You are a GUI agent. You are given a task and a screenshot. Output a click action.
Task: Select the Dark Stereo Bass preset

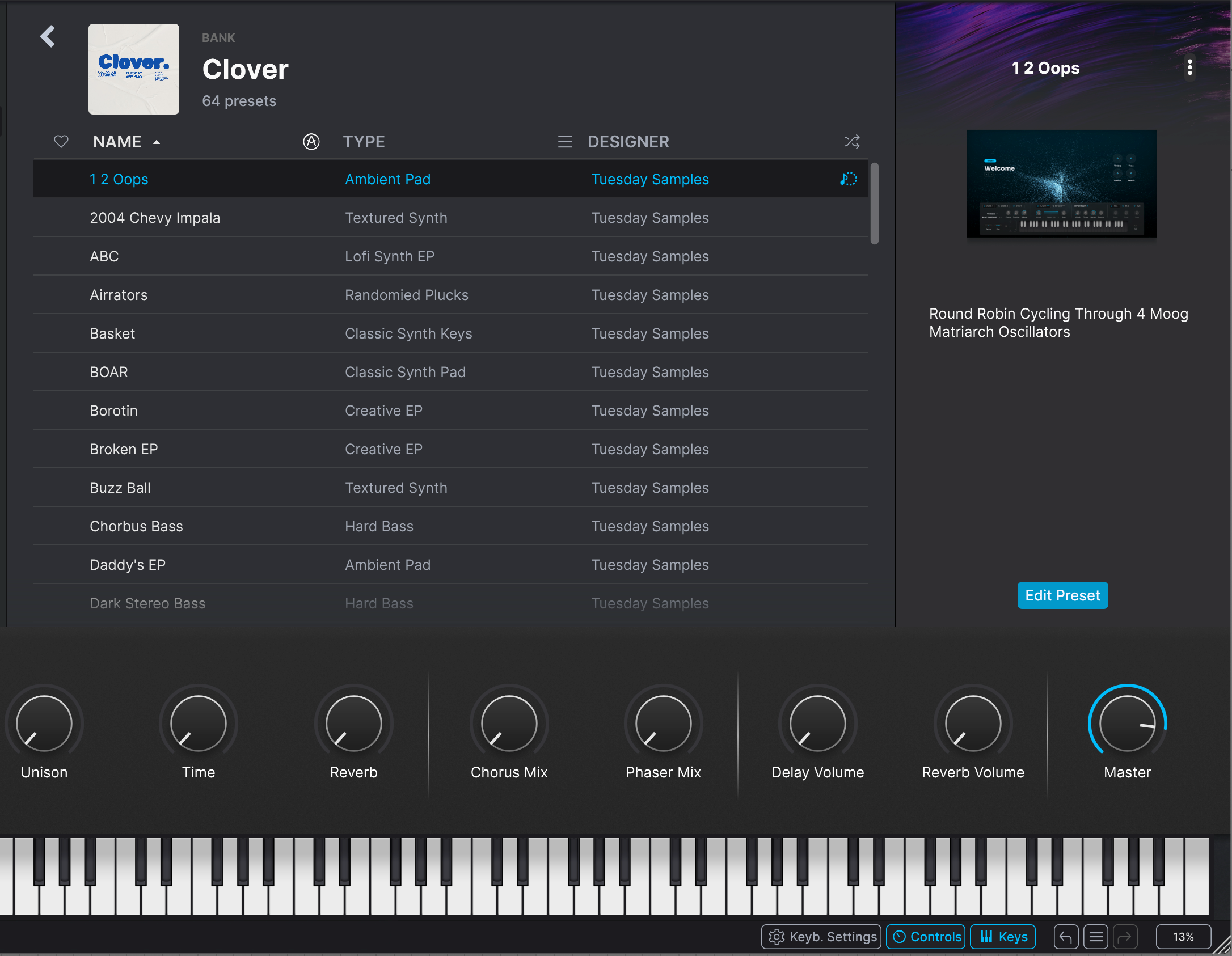450,603
